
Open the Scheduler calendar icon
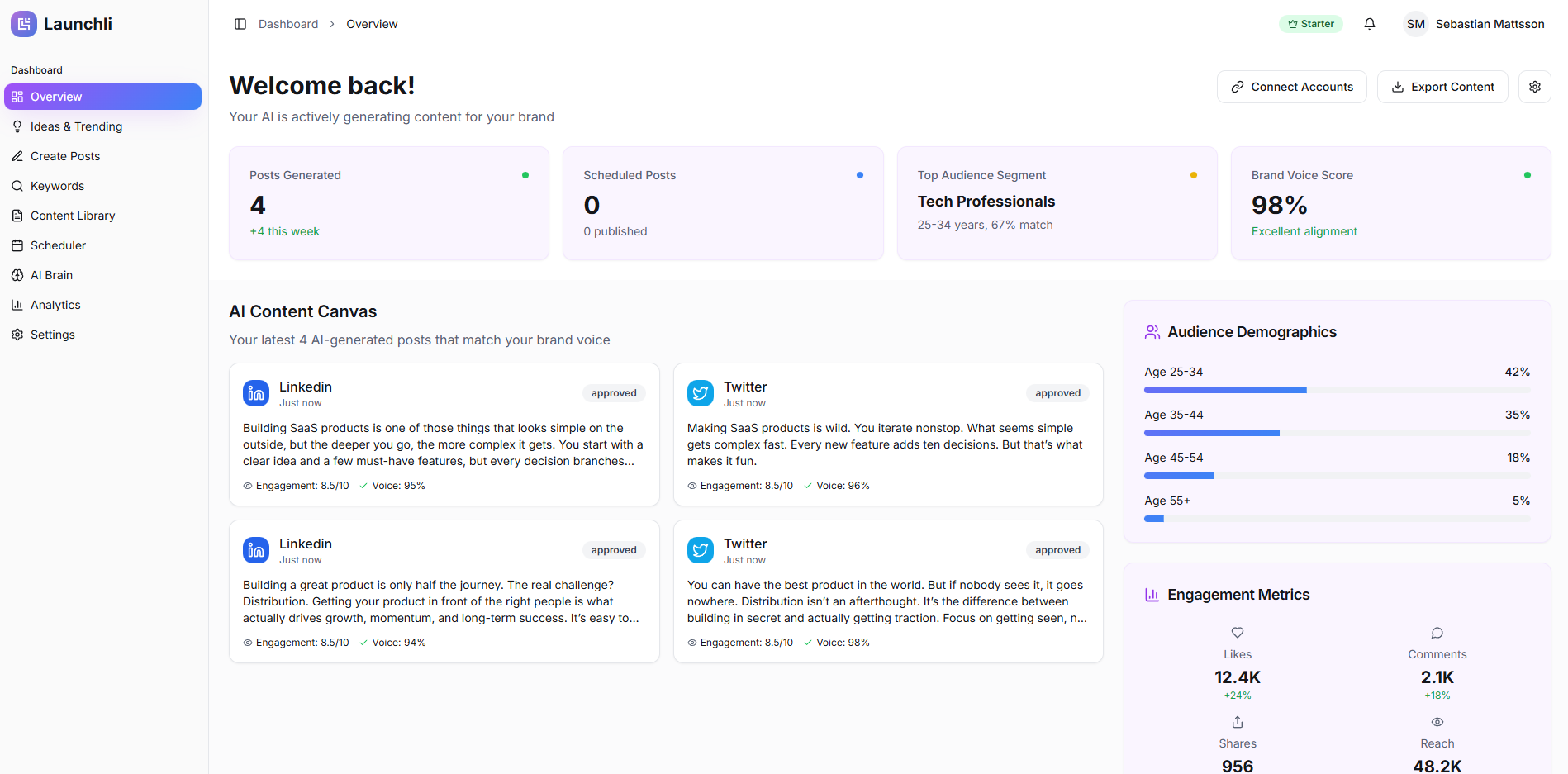17,245
